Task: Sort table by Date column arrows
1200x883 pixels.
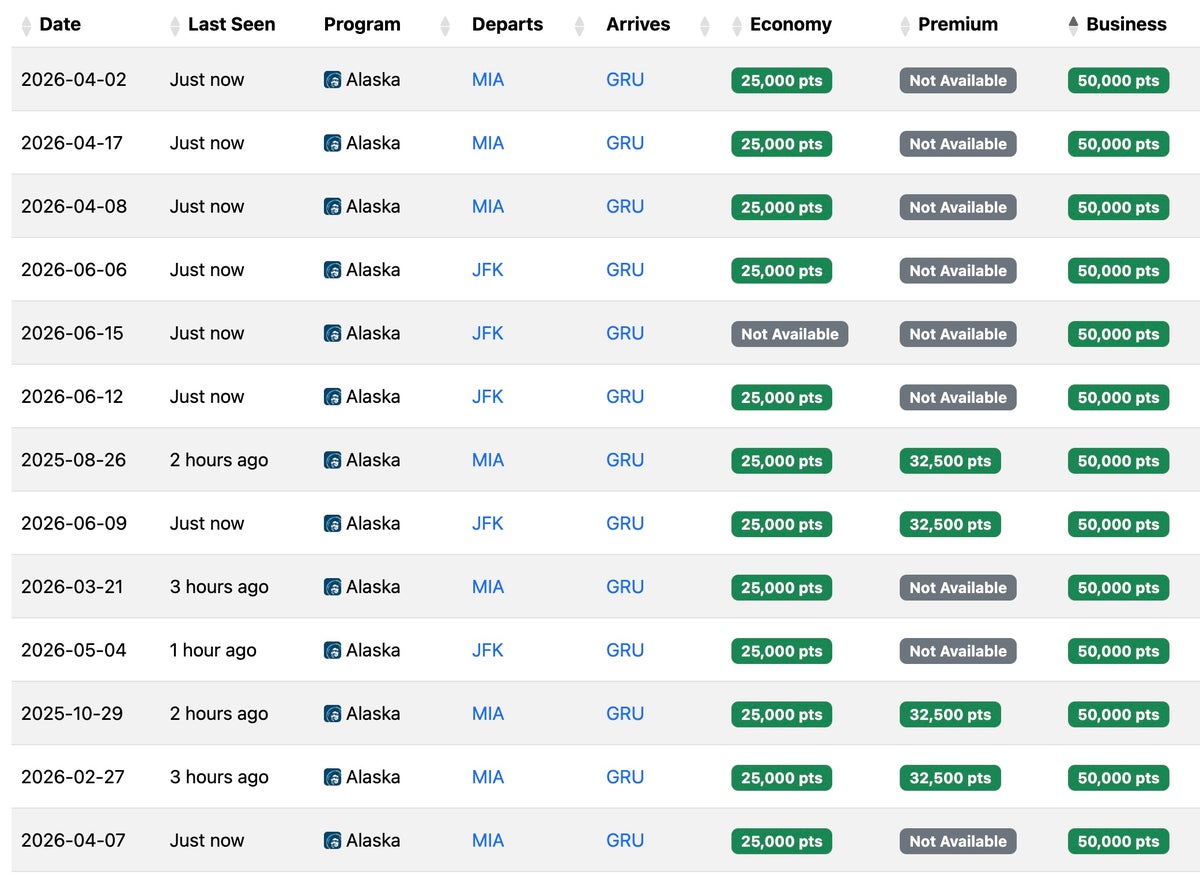Action: 26,26
